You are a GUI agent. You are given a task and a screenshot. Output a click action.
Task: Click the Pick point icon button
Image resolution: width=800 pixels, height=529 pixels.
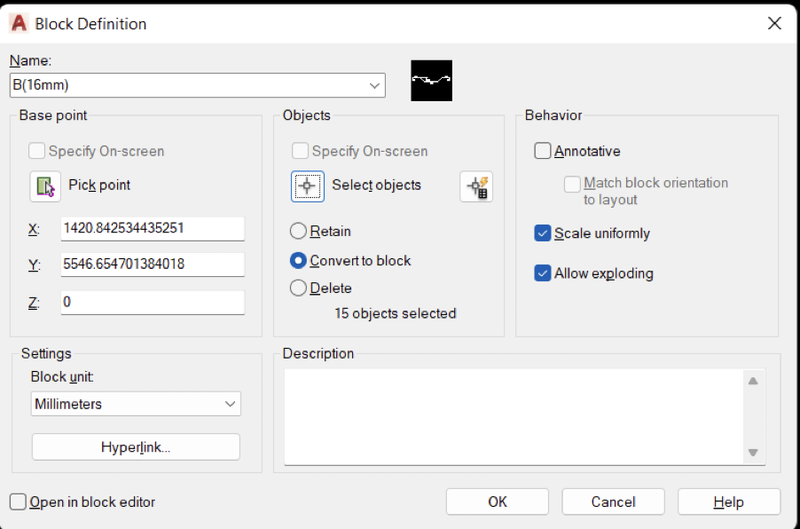click(x=45, y=187)
